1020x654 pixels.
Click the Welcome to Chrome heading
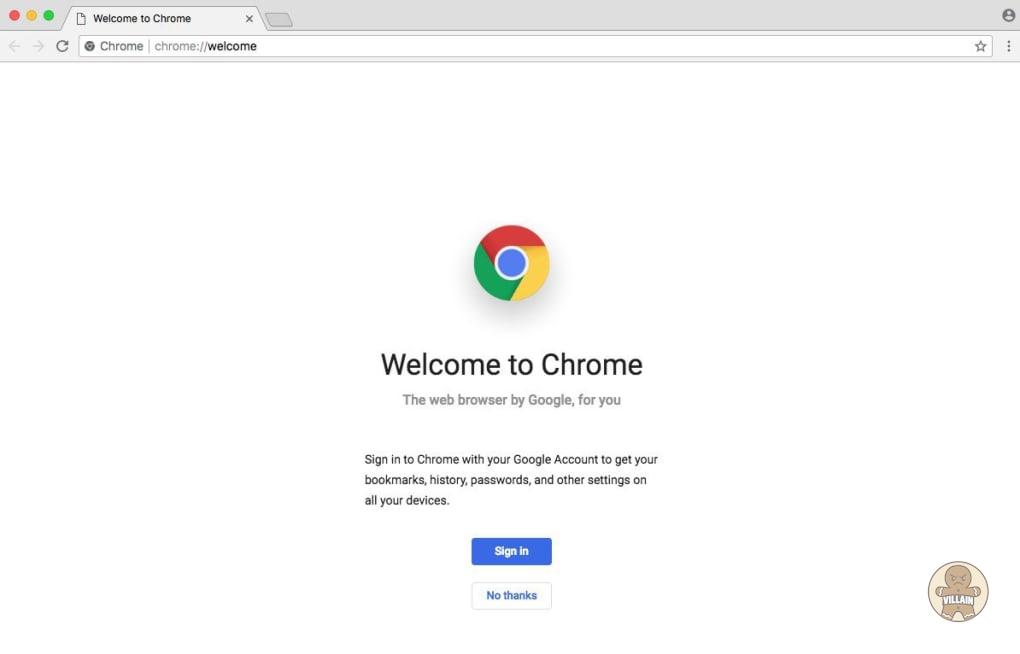pos(511,364)
